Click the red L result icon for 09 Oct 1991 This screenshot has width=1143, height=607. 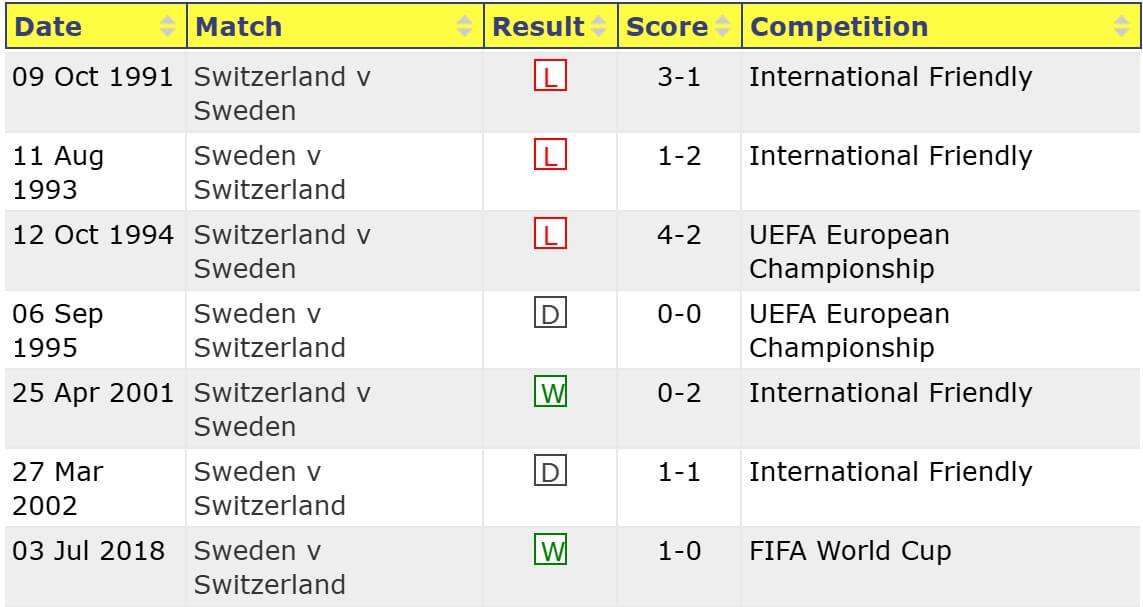pyautogui.click(x=550, y=77)
